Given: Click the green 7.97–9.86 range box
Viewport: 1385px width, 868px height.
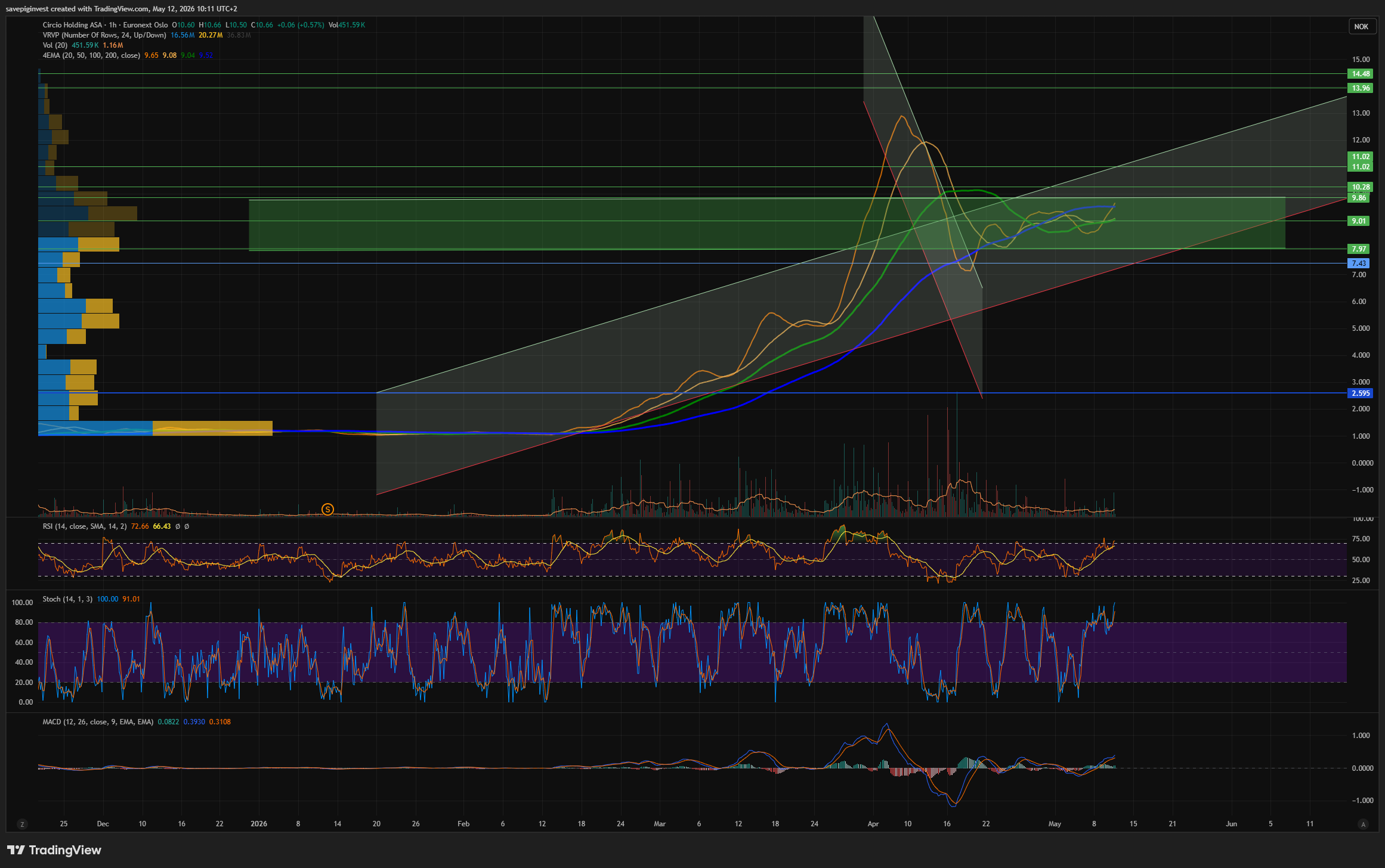Looking at the screenshot, I should (x=767, y=224).
